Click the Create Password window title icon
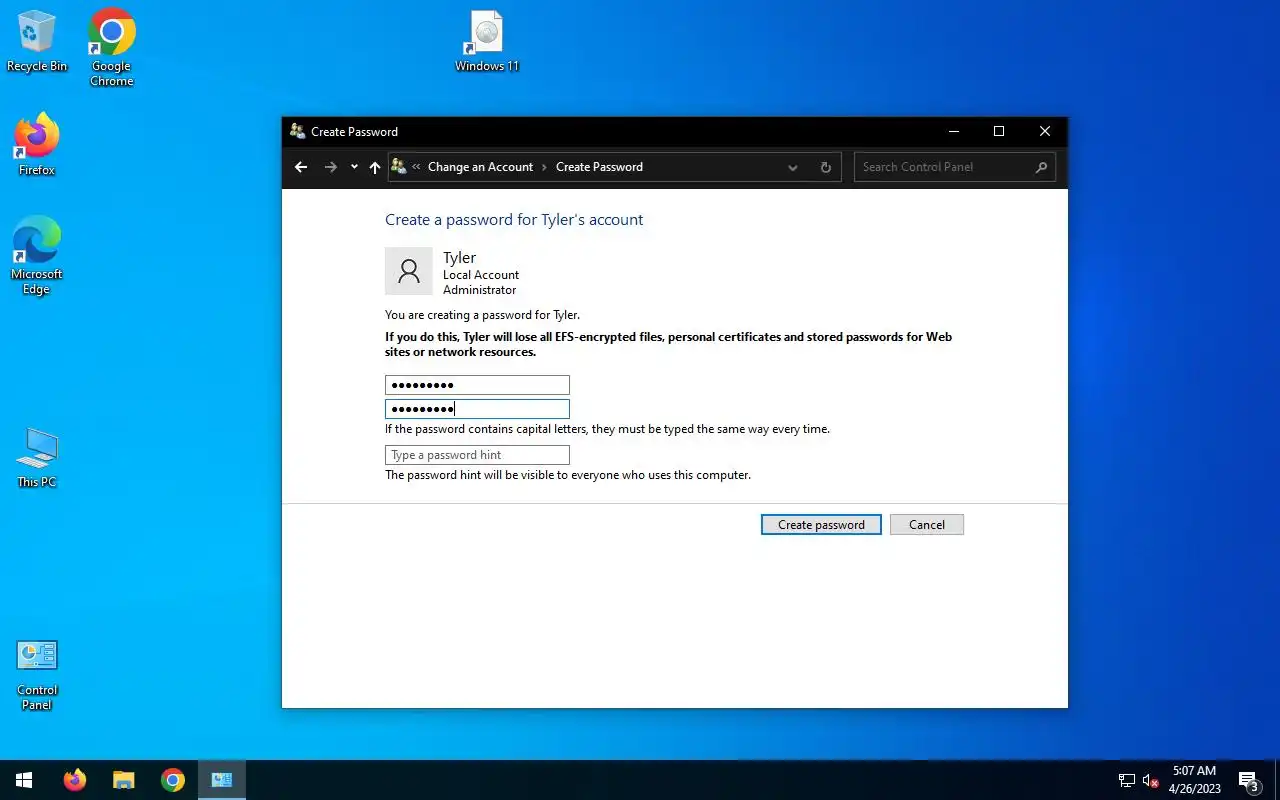 click(297, 131)
